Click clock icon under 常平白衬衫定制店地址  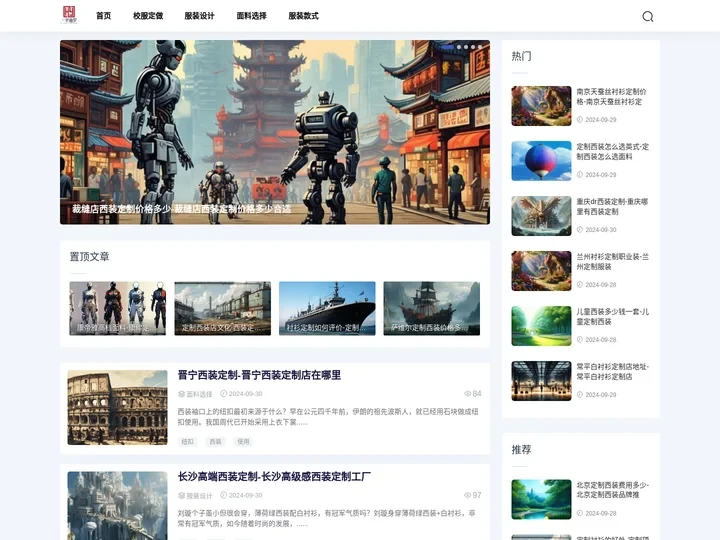pyautogui.click(x=579, y=394)
